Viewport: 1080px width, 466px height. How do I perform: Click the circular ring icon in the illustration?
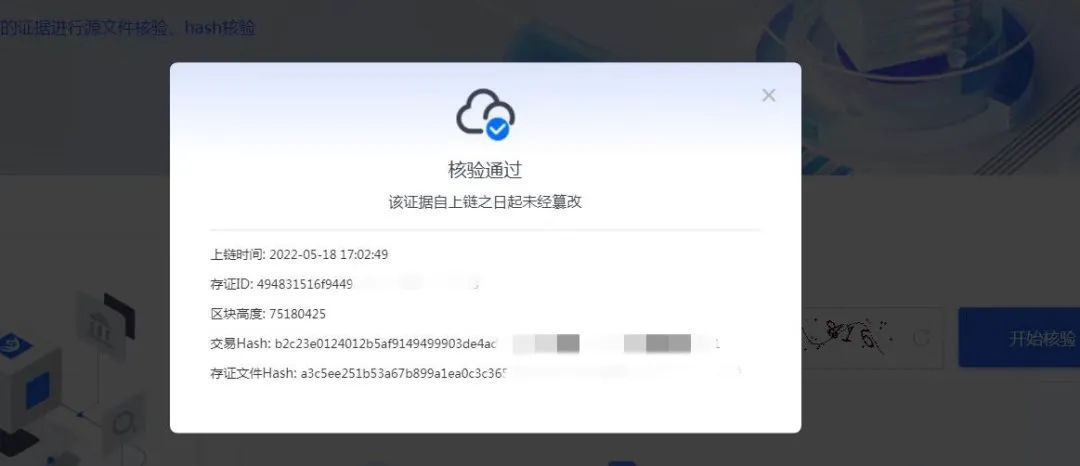click(x=125, y=420)
